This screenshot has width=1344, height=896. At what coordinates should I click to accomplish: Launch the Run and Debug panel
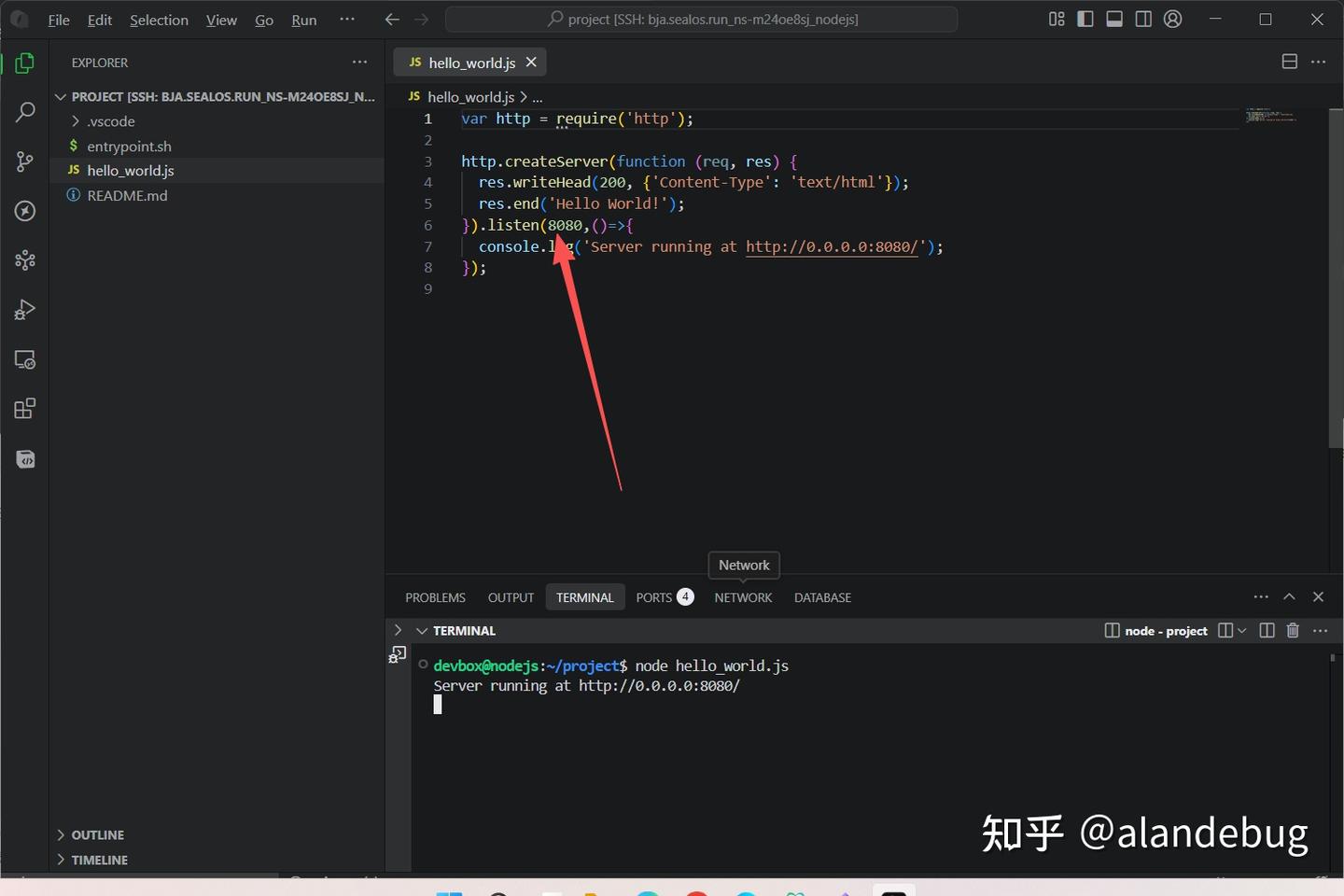[x=25, y=310]
